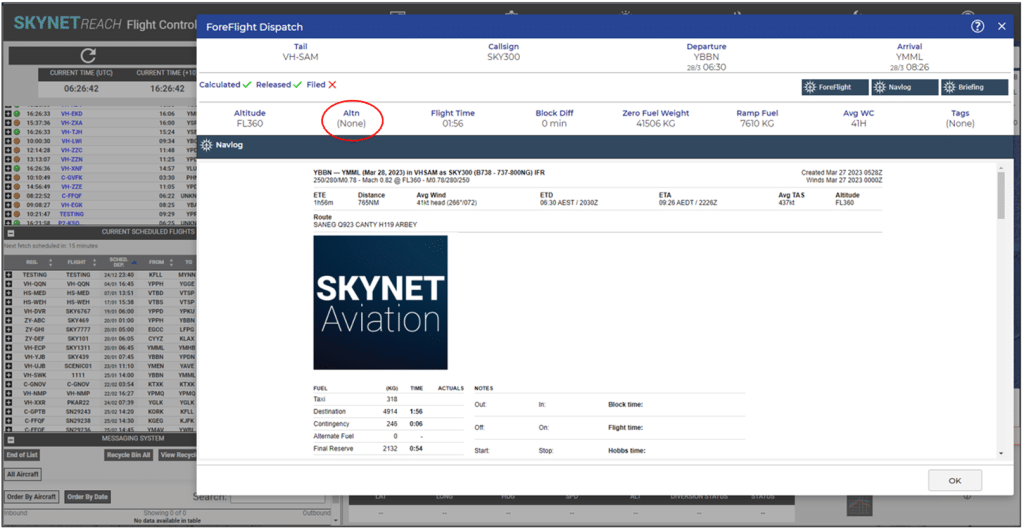Image resolution: width=1024 pixels, height=528 pixels.
Task: Click the gear icon on Navlog button
Action: pyautogui.click(x=880, y=87)
